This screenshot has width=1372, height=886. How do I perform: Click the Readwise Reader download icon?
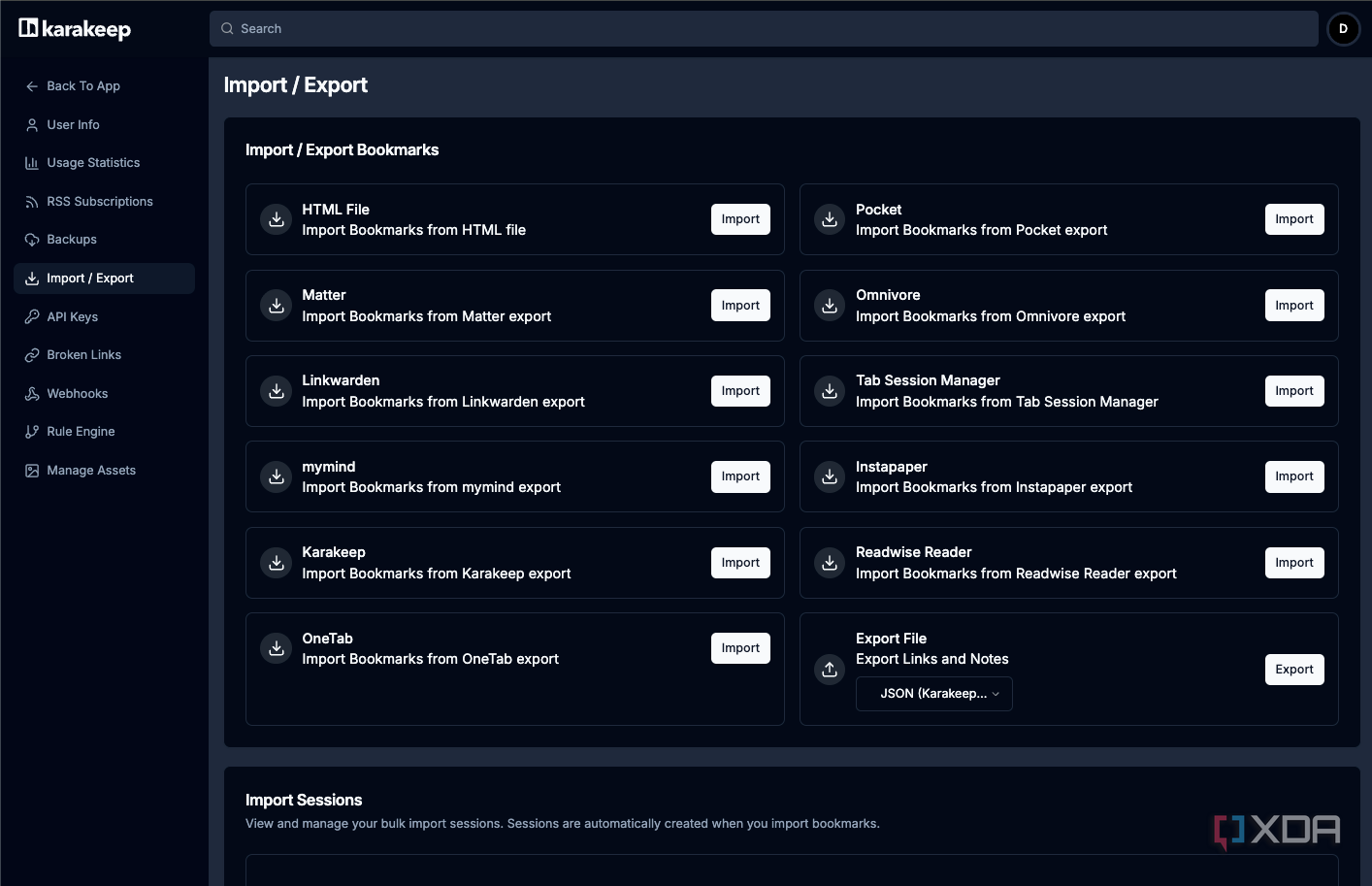click(830, 563)
